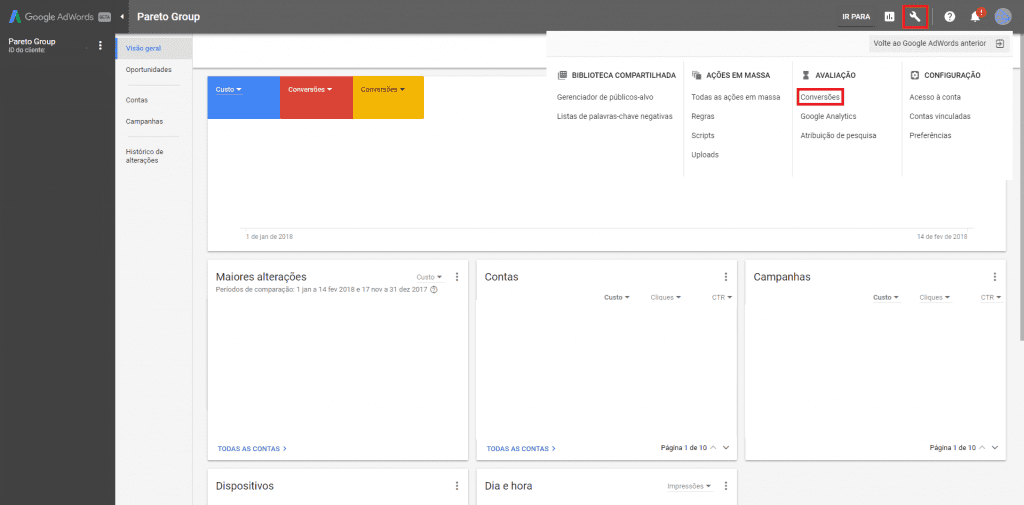Screen dimensions: 1024x505
Task: Open the red Conversões metric dropdown
Action: (310, 90)
